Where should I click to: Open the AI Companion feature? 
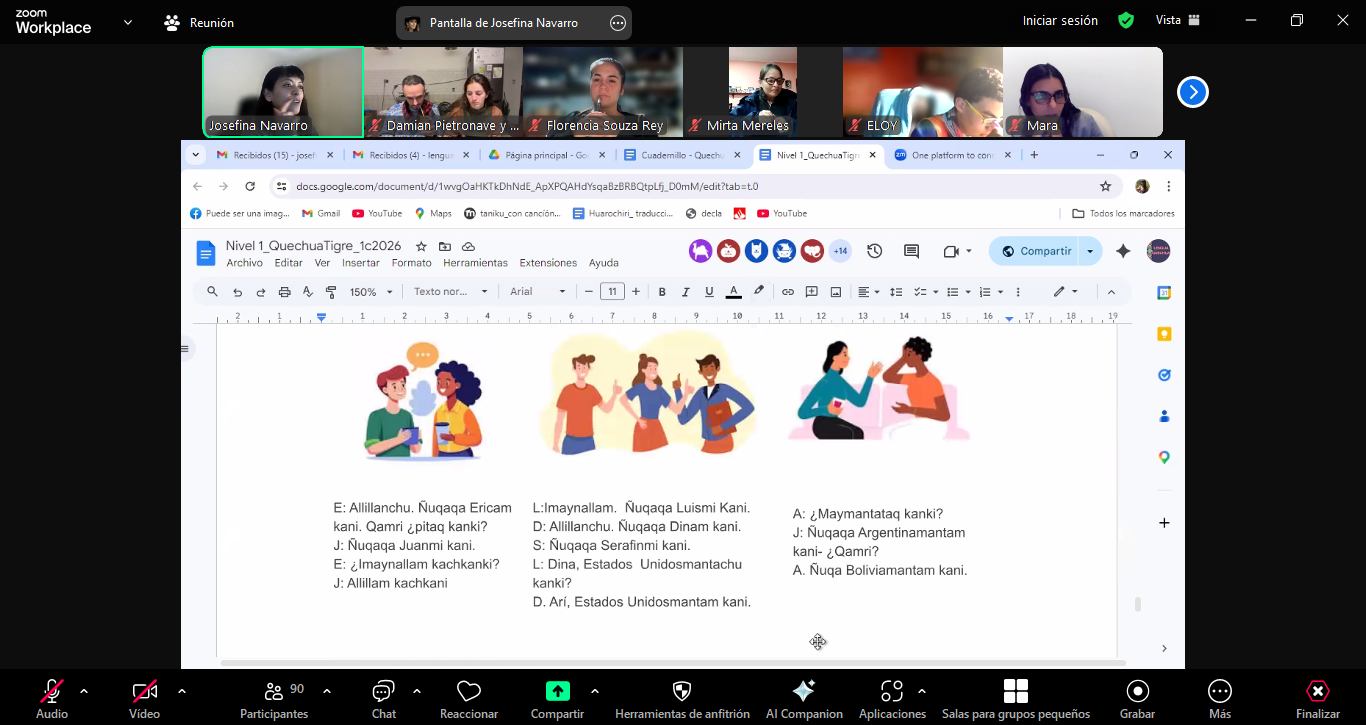(x=804, y=698)
